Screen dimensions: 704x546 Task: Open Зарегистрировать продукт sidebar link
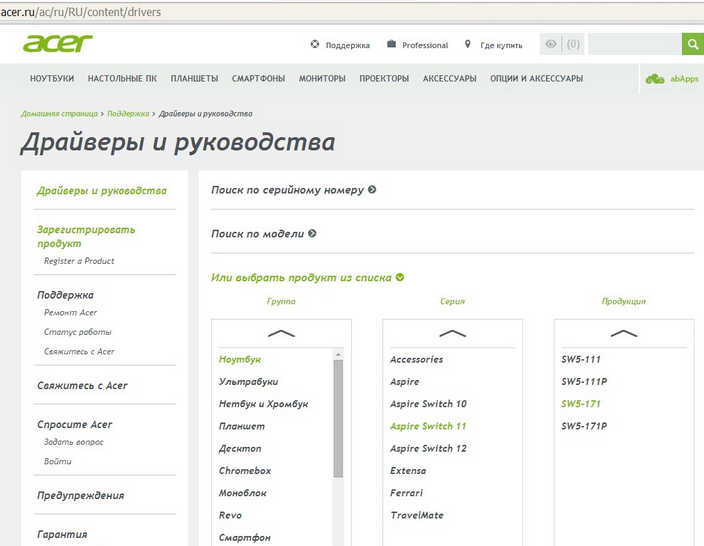pyautogui.click(x=86, y=237)
